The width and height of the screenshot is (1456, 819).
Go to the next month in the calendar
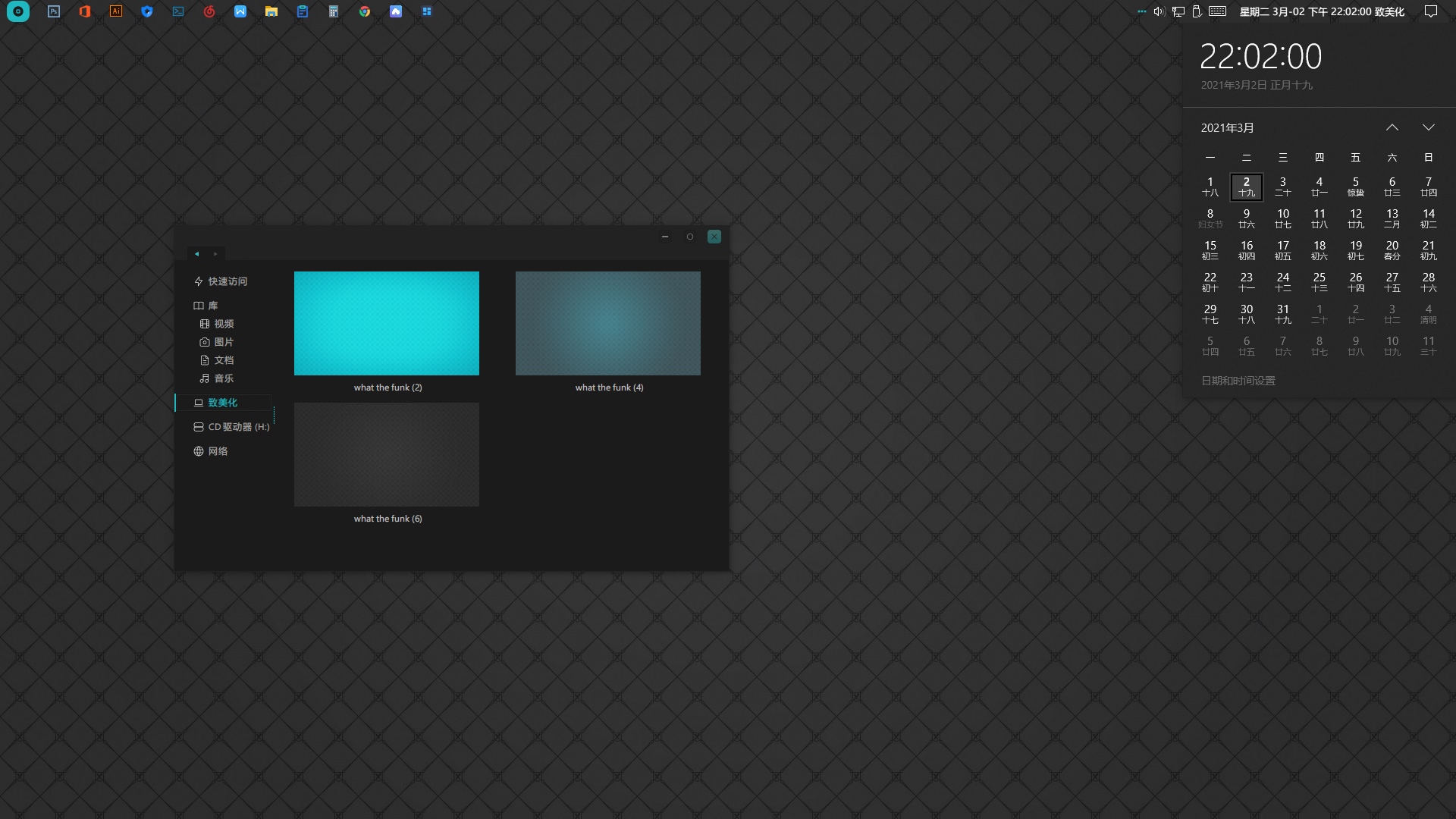pyautogui.click(x=1429, y=127)
